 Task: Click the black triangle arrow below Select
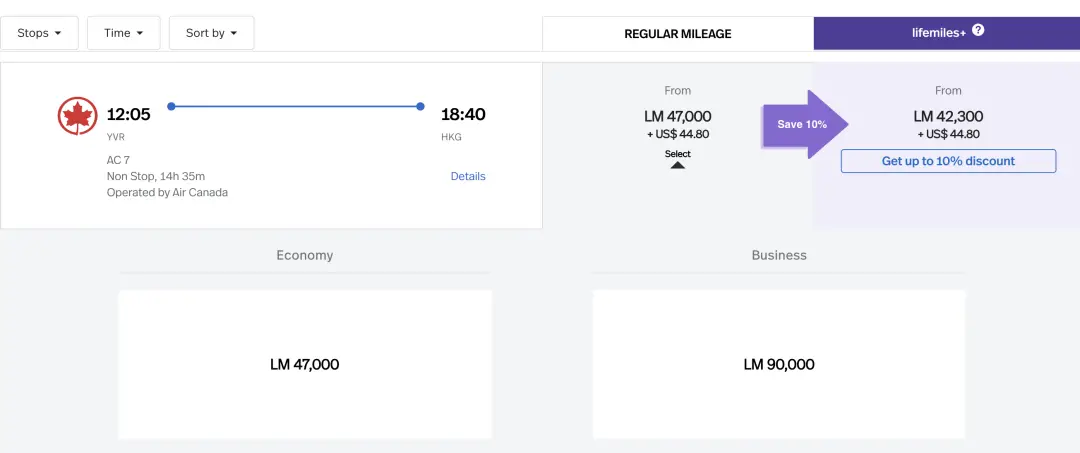(677, 165)
